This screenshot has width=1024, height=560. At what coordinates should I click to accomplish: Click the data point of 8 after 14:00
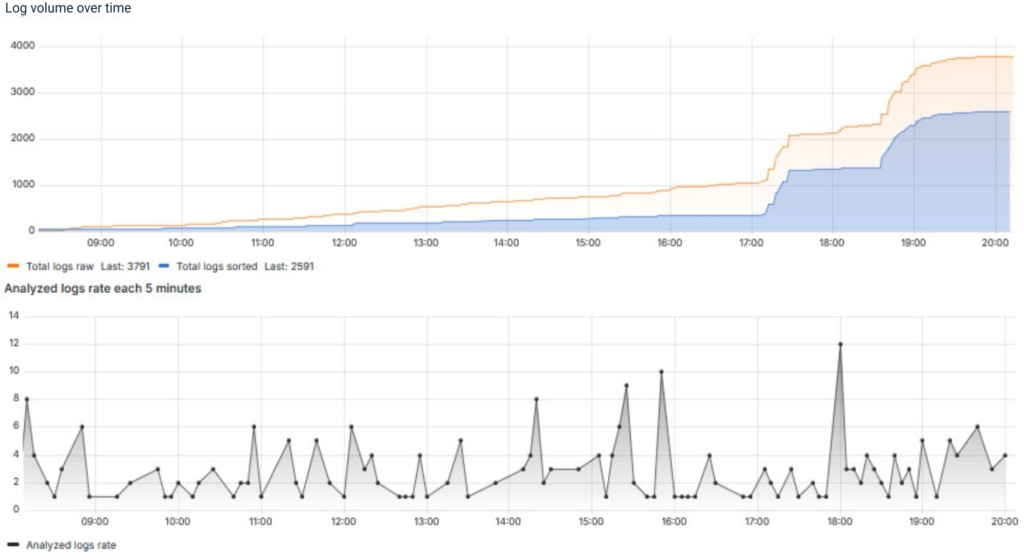click(537, 399)
